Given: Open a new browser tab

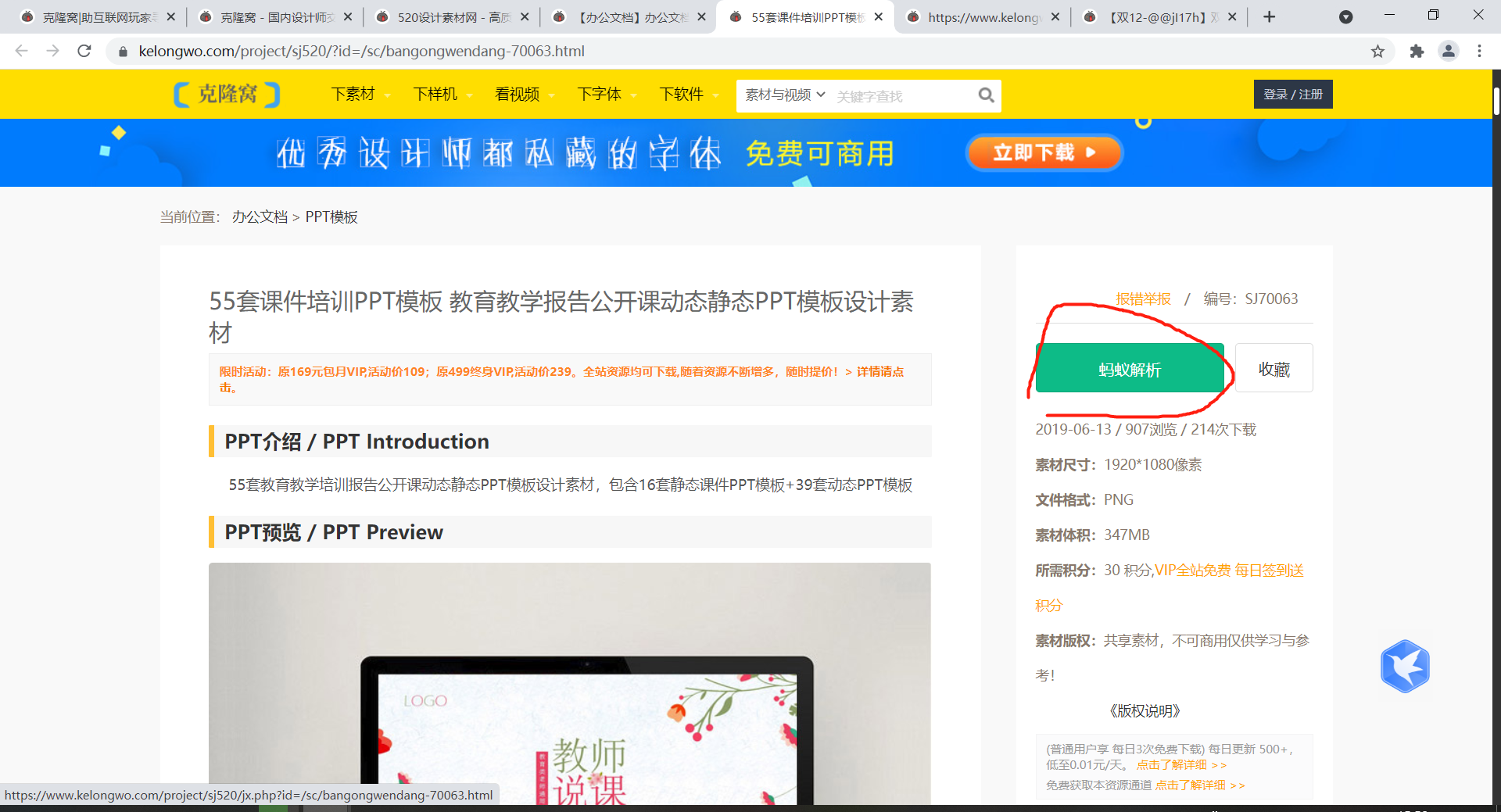Looking at the screenshot, I should [1270, 16].
